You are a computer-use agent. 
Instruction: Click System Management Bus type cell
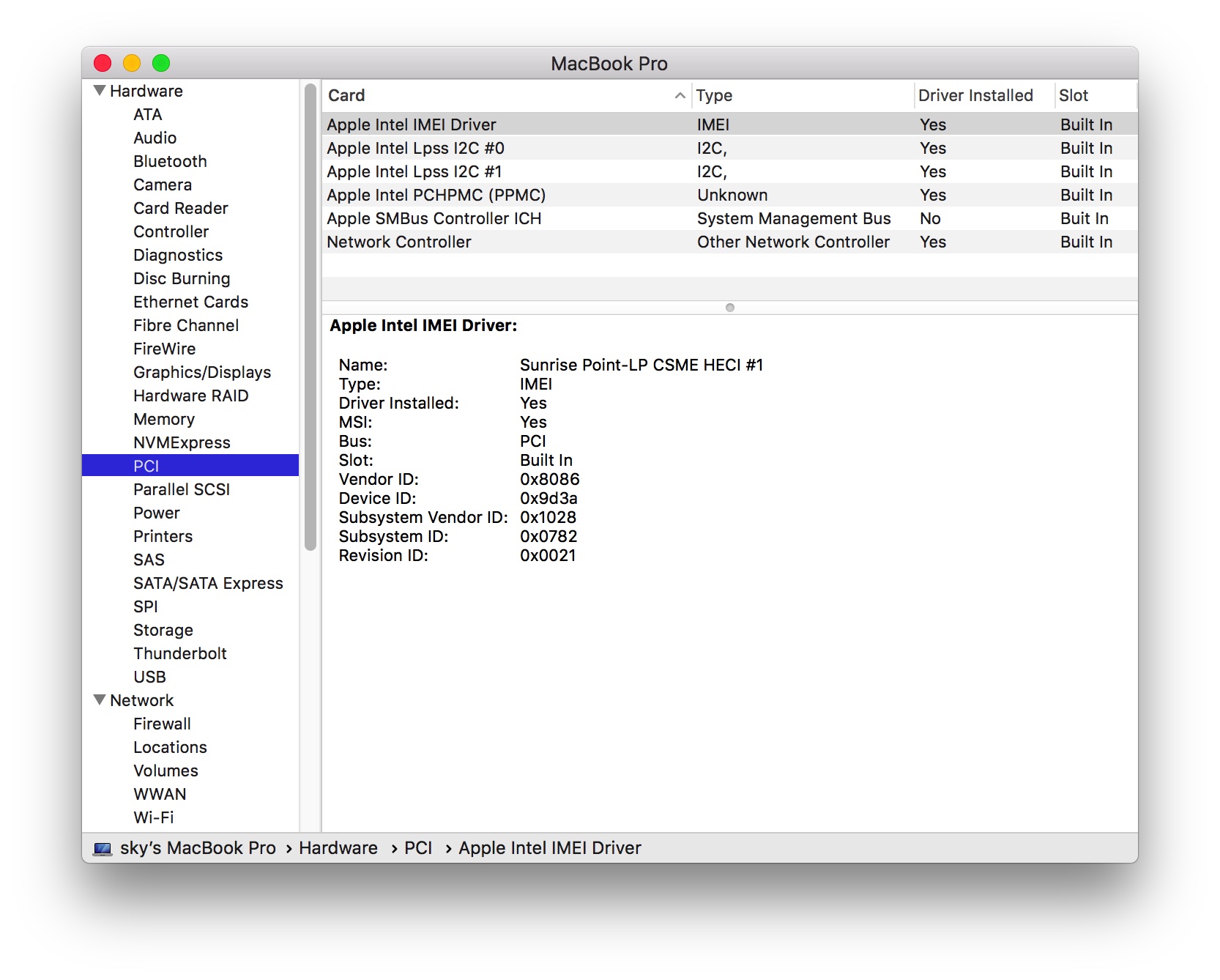click(794, 218)
